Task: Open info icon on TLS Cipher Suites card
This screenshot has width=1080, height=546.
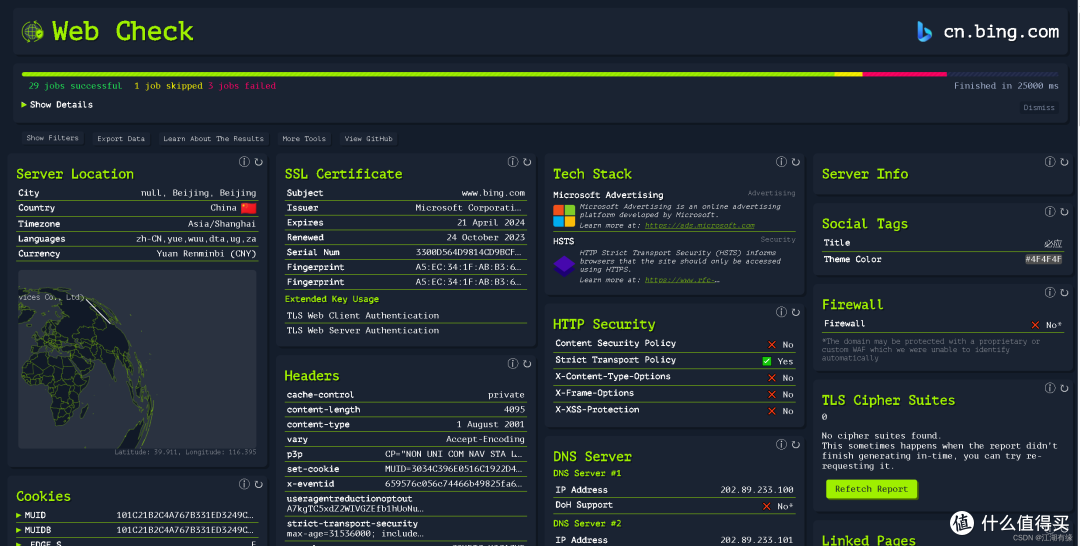Action: pos(1050,388)
